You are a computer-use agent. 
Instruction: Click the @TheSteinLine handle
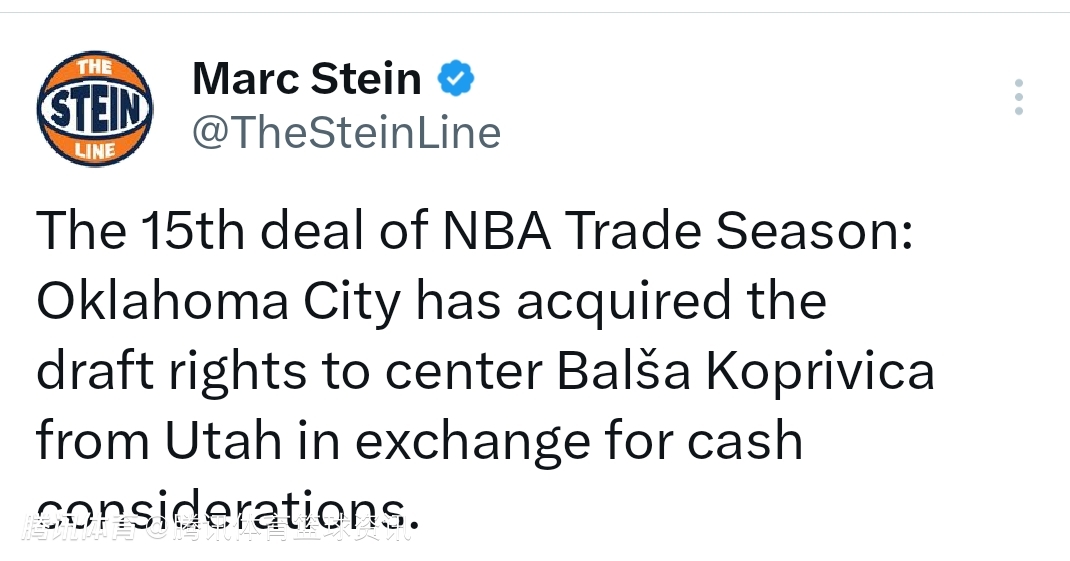click(x=345, y=132)
